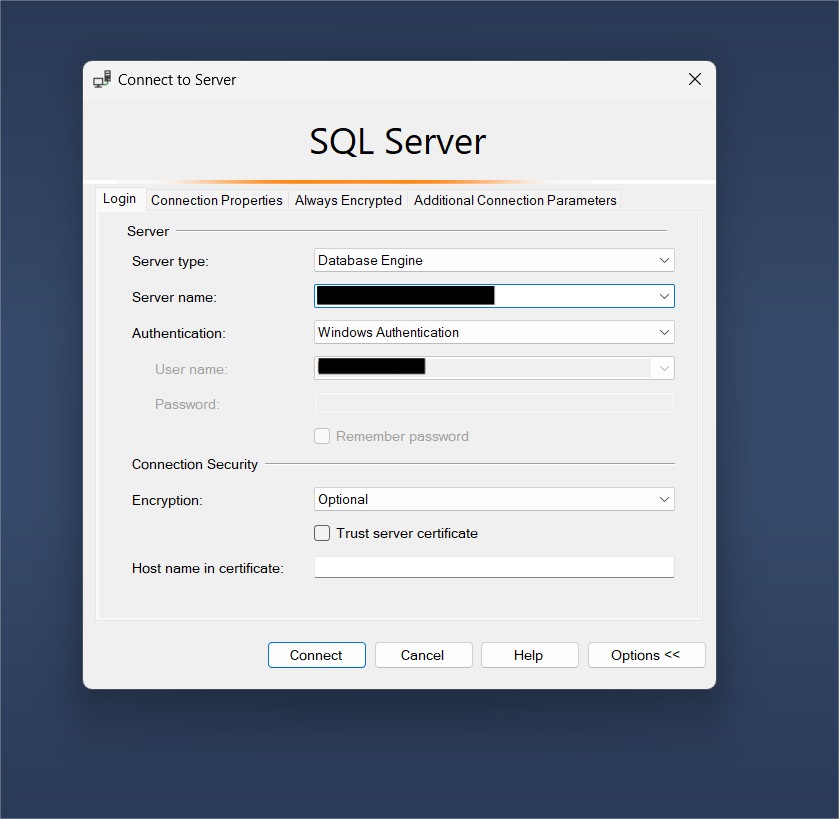
Task: Check Trust server certificate
Action: pos(322,532)
